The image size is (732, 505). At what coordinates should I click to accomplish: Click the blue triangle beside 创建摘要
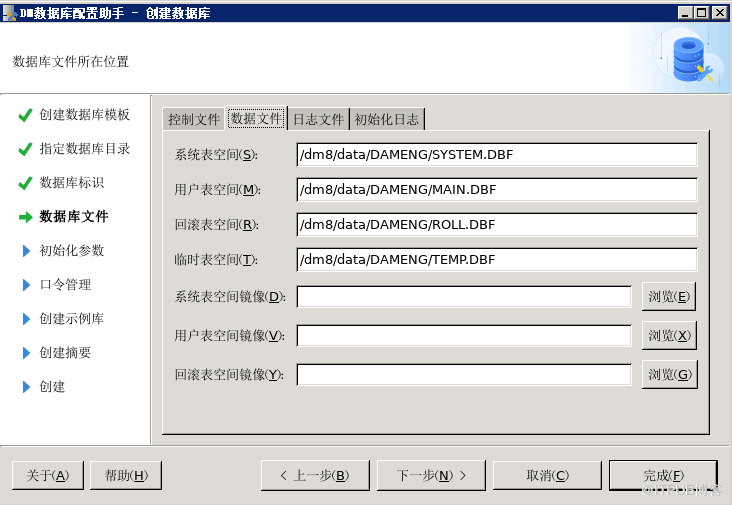(x=26, y=353)
